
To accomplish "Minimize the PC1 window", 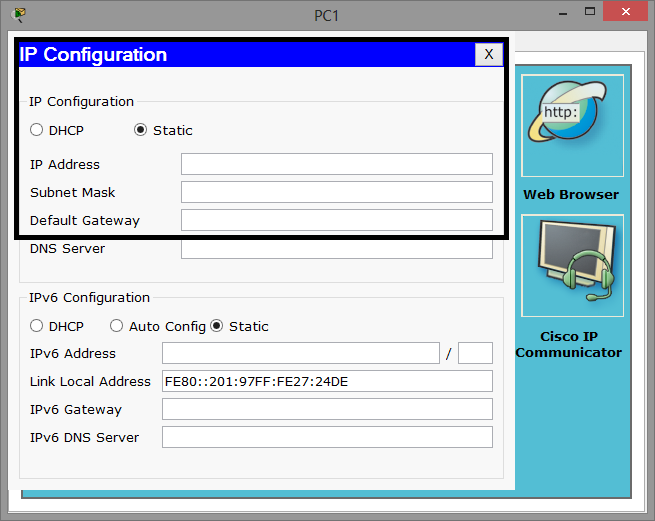I will [x=563, y=13].
